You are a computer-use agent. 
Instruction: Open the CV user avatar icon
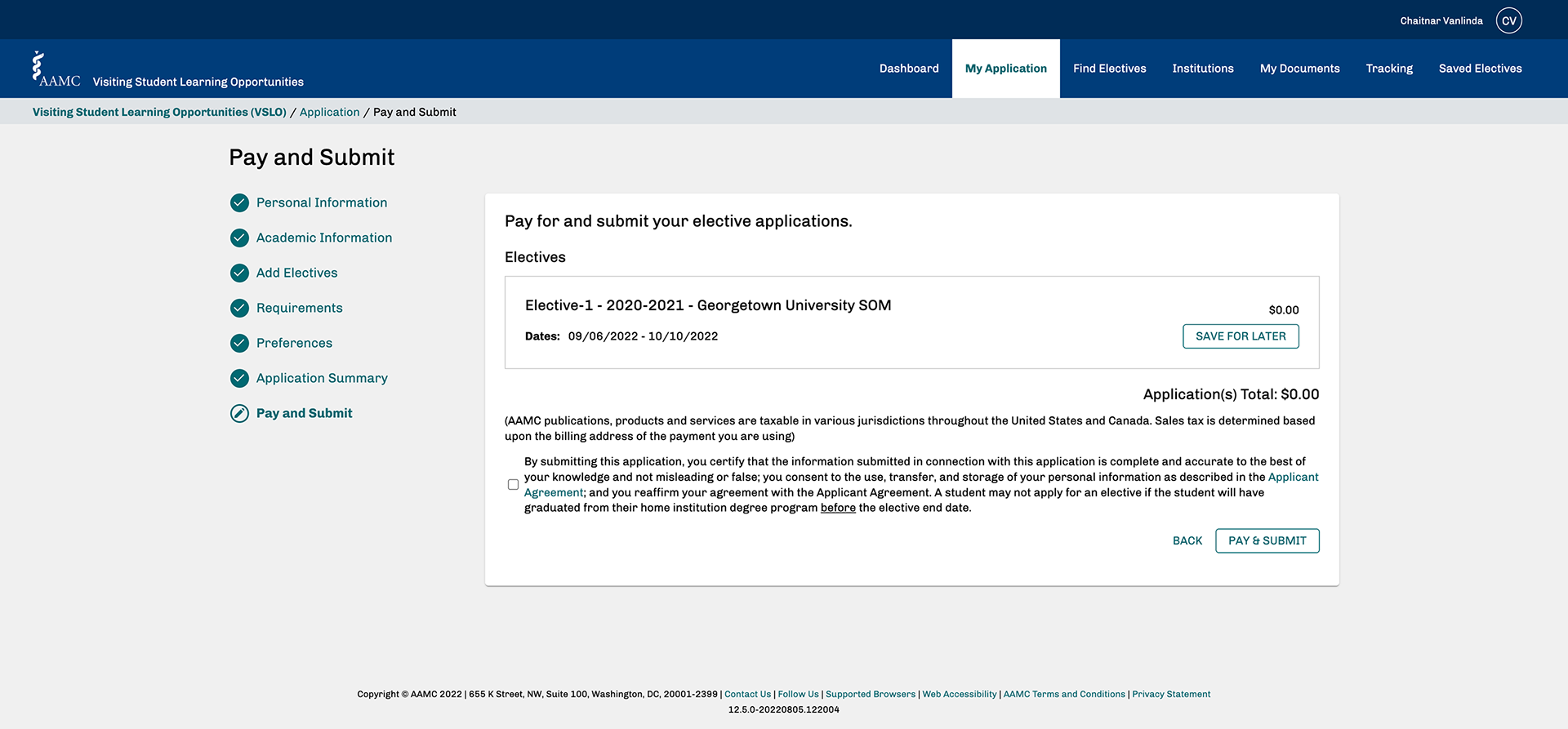pyautogui.click(x=1508, y=20)
